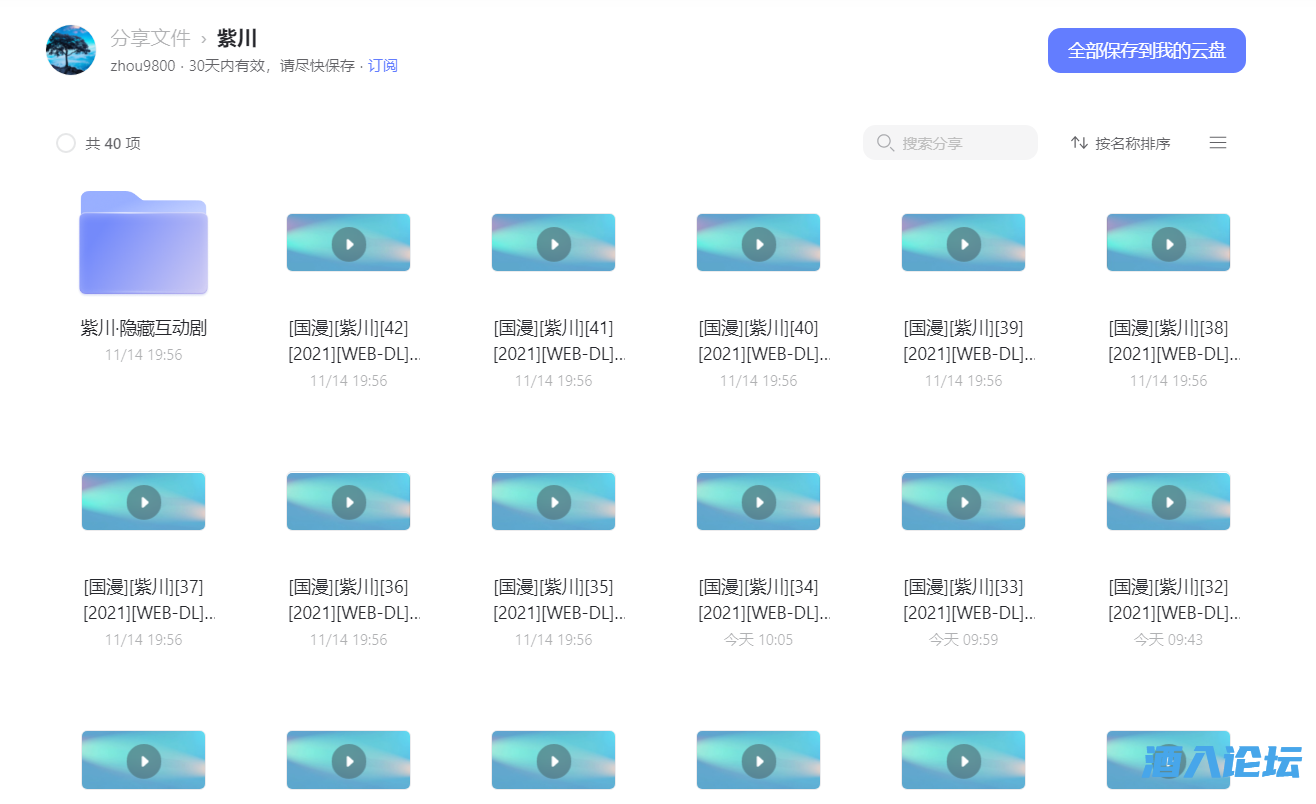Select all items using the circle checkbox
The width and height of the screenshot is (1316, 804).
[66, 142]
